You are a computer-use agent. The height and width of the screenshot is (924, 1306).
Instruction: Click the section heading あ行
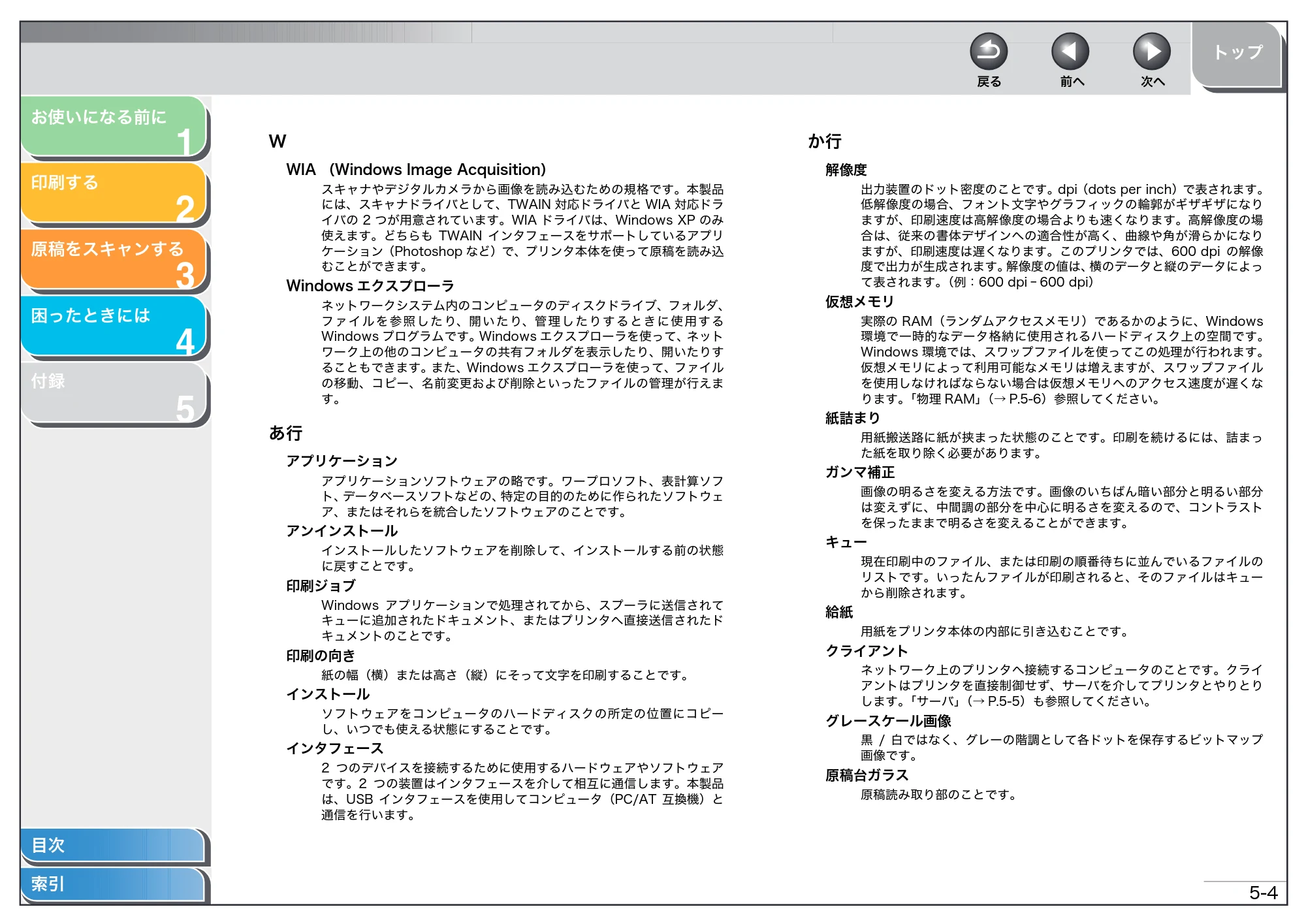[285, 433]
